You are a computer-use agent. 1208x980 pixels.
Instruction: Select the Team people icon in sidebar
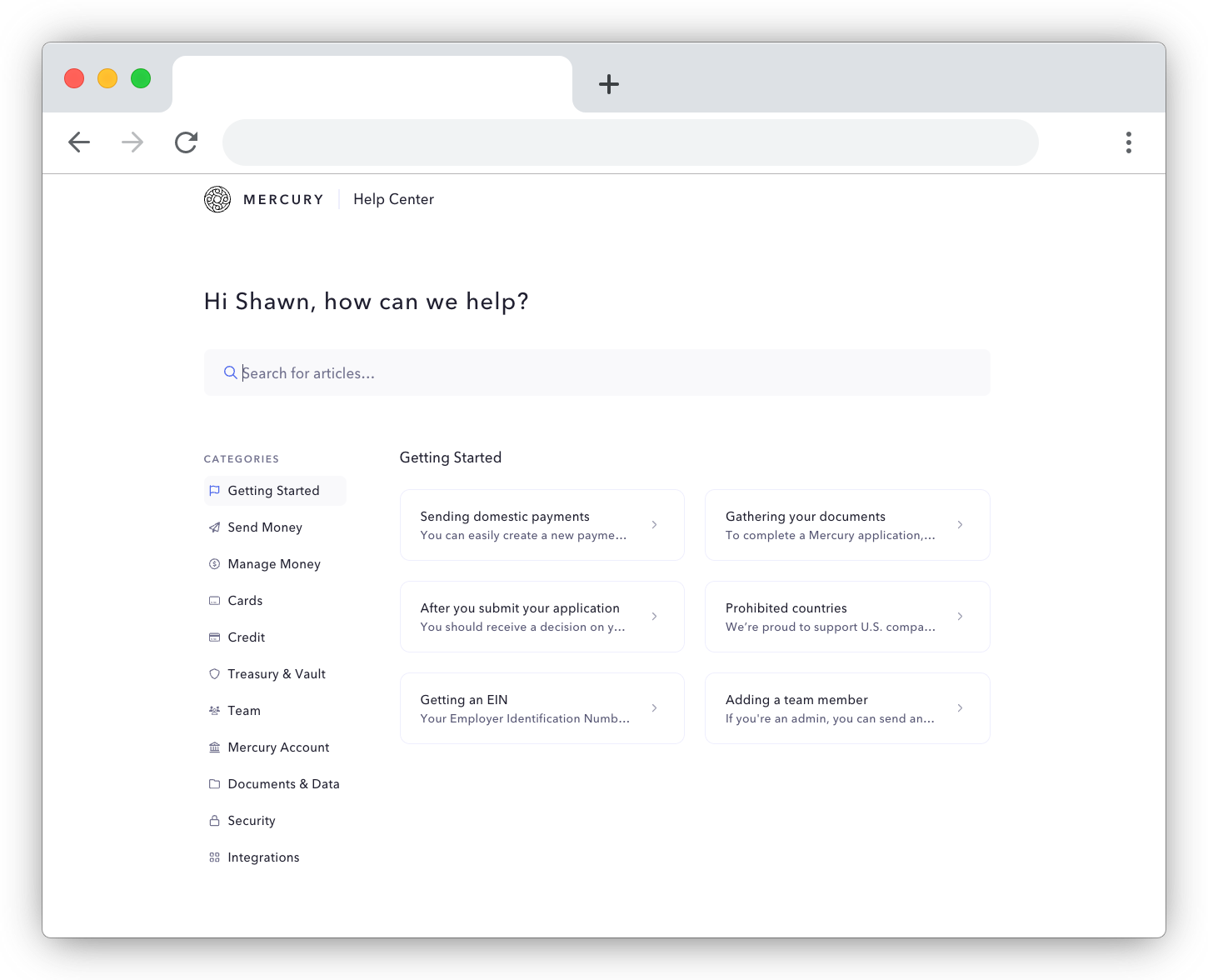click(x=215, y=710)
